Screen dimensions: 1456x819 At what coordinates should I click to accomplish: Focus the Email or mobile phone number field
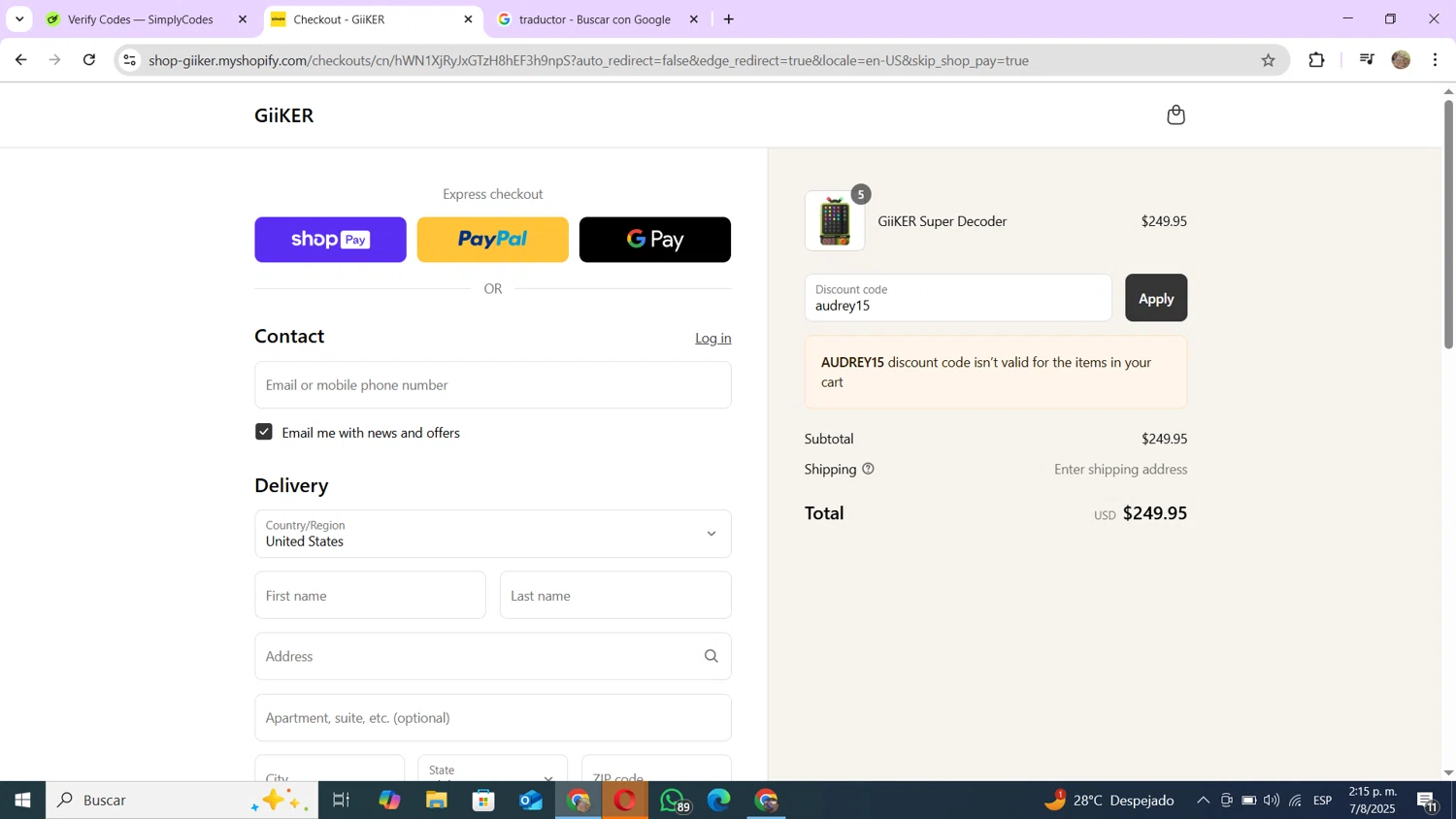pyautogui.click(x=493, y=385)
